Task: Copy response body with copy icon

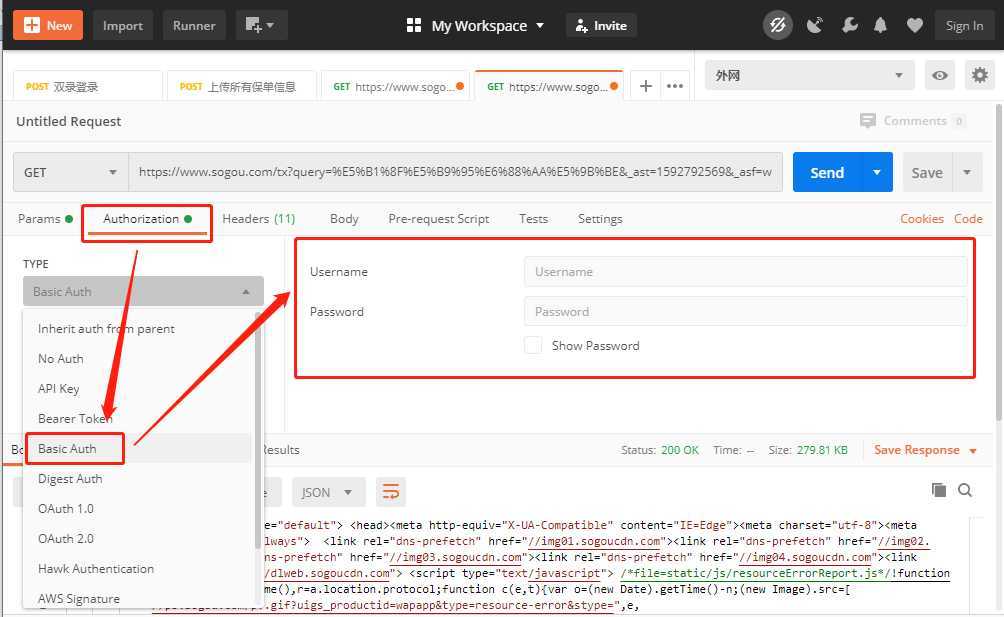Action: click(939, 490)
